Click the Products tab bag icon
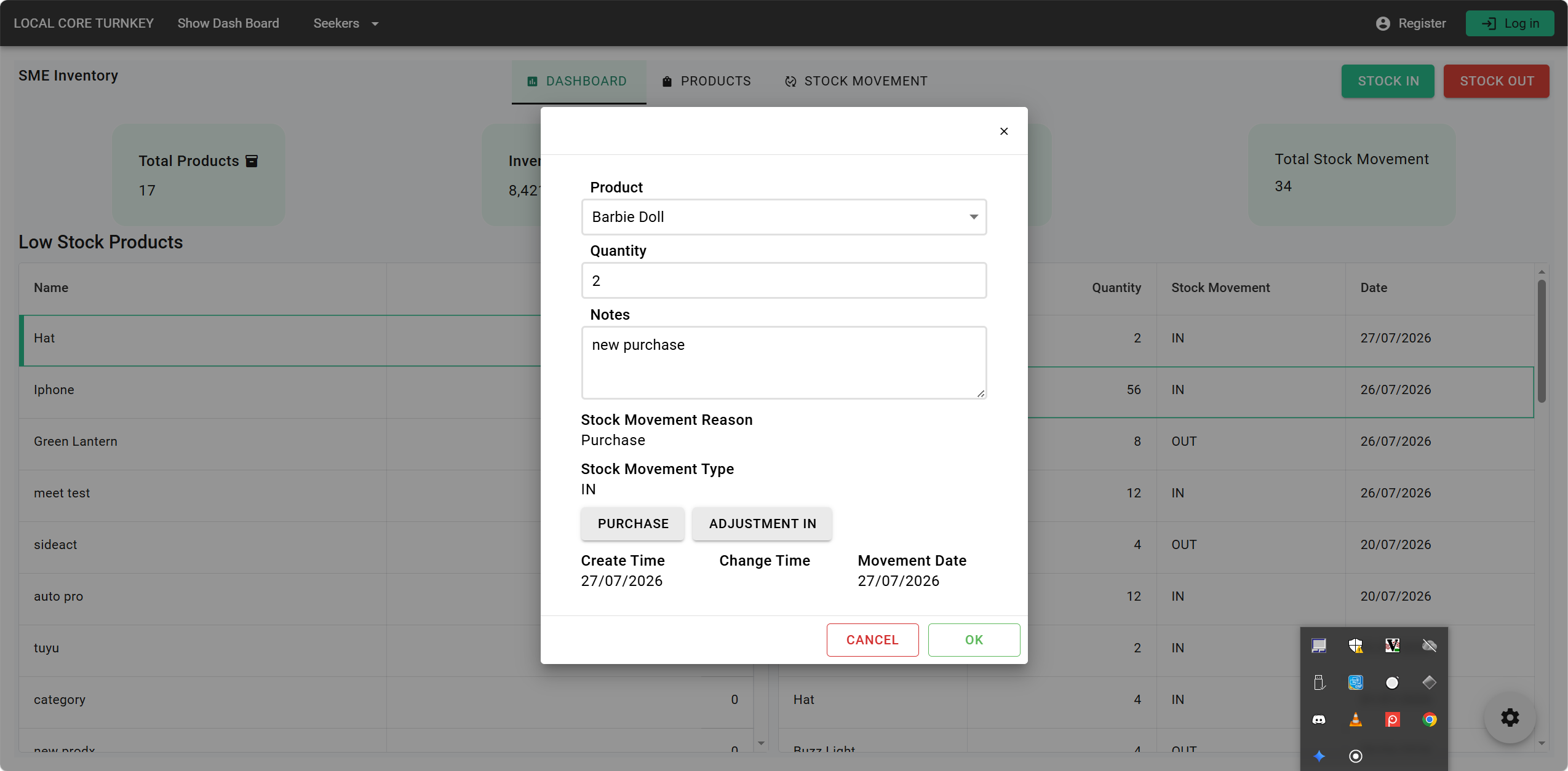Image resolution: width=1568 pixels, height=771 pixels. point(667,81)
